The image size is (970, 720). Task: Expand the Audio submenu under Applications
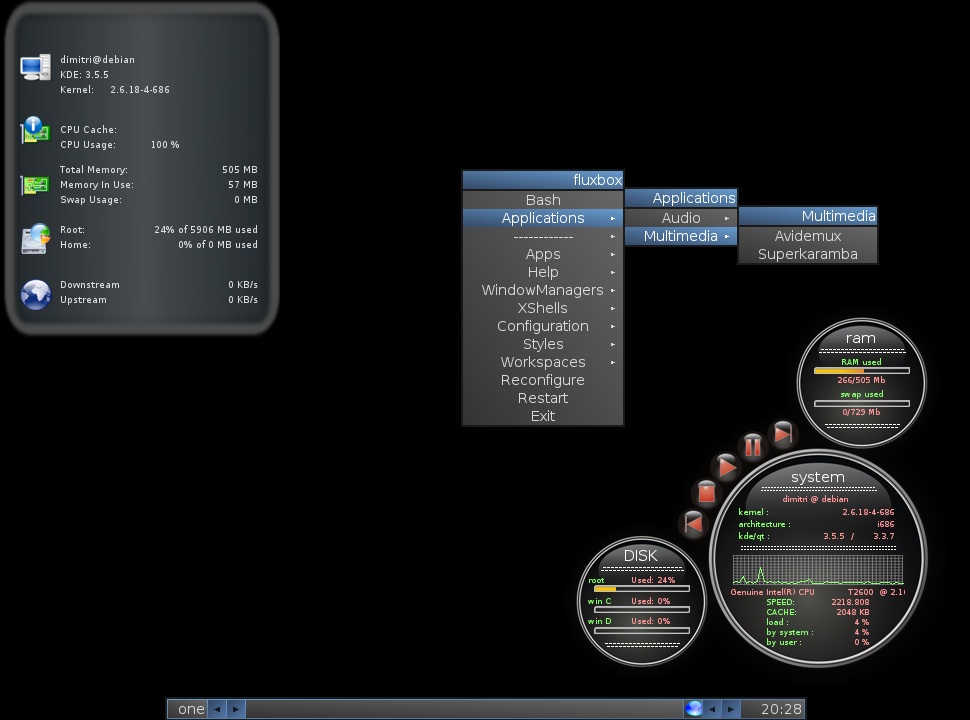pos(680,218)
